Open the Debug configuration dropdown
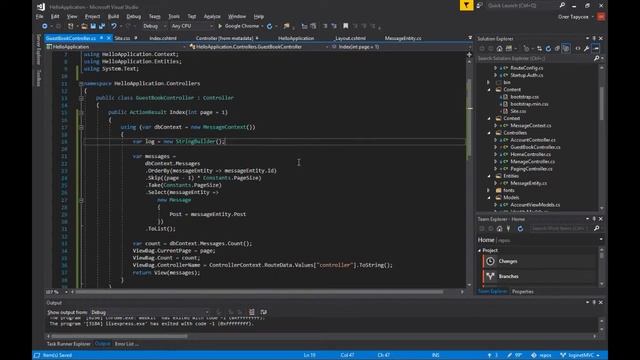The width and height of the screenshot is (640, 360). pyautogui.click(x=154, y=26)
